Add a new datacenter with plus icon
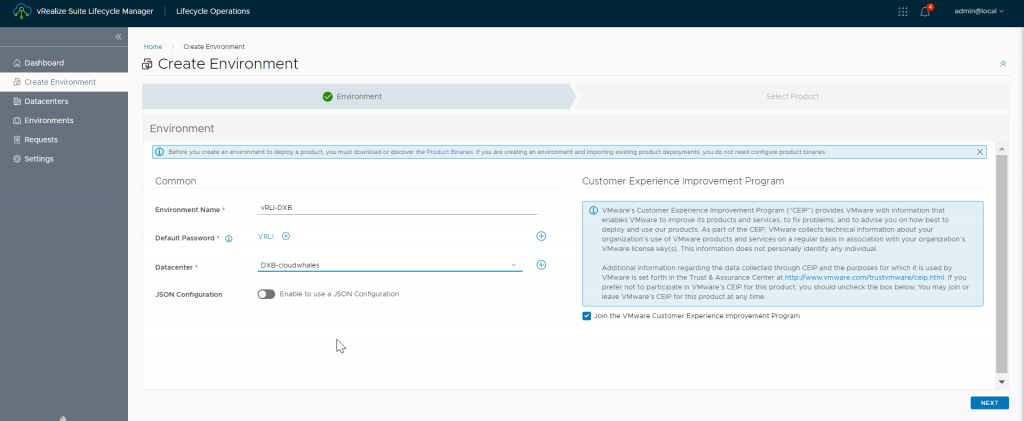The image size is (1024, 421). tap(541, 265)
